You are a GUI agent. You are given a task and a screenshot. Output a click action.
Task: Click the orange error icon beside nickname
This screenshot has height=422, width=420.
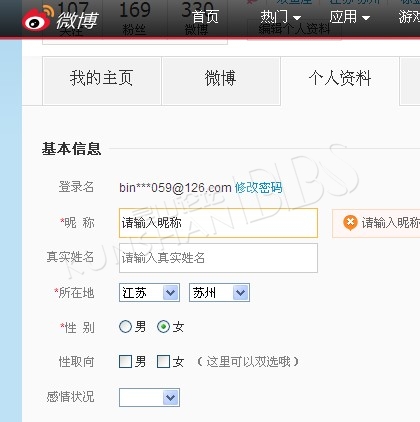click(x=350, y=223)
